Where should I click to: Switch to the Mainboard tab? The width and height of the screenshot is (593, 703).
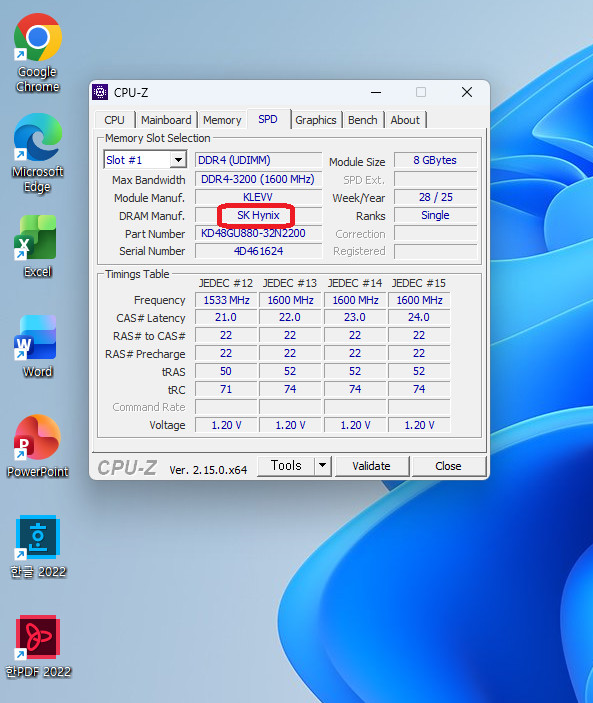pos(166,120)
